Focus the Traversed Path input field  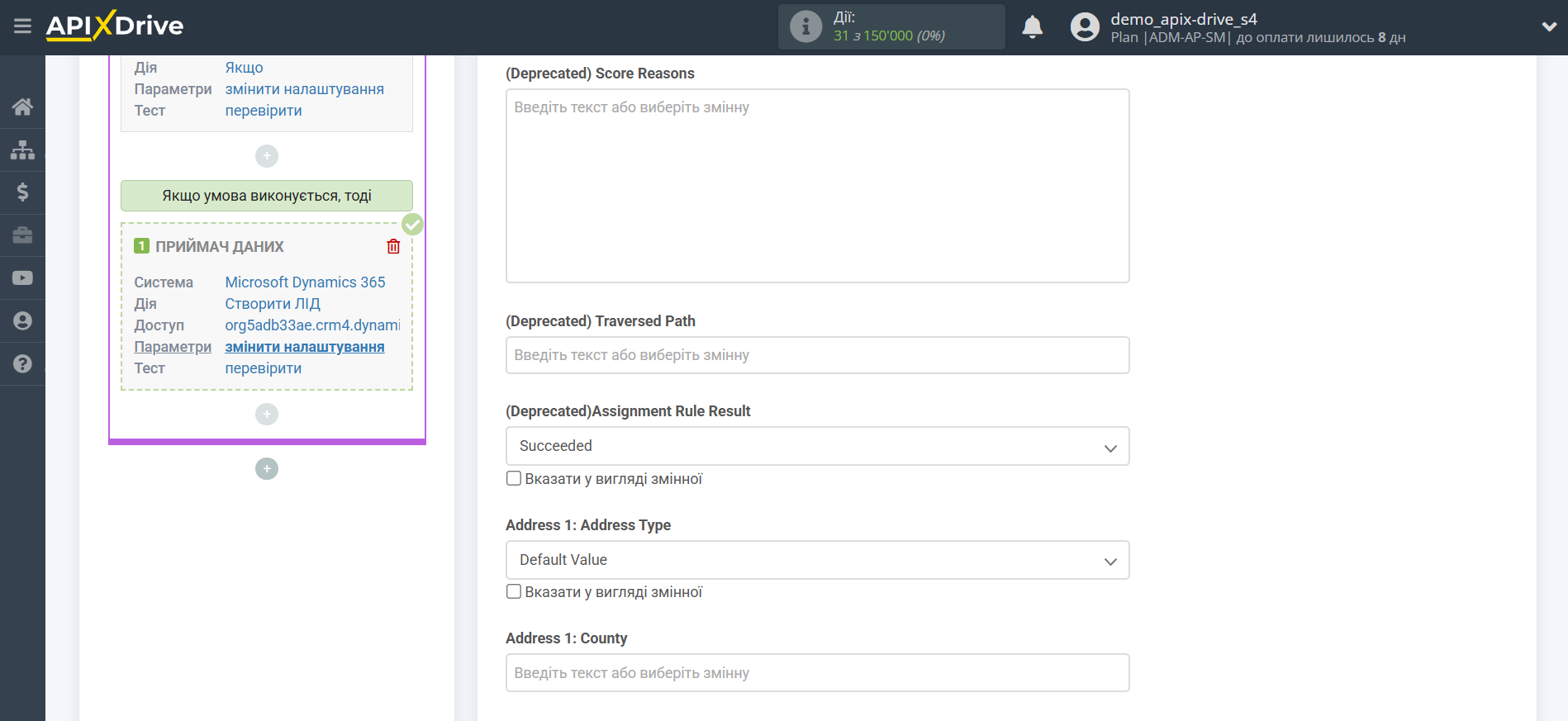point(817,355)
